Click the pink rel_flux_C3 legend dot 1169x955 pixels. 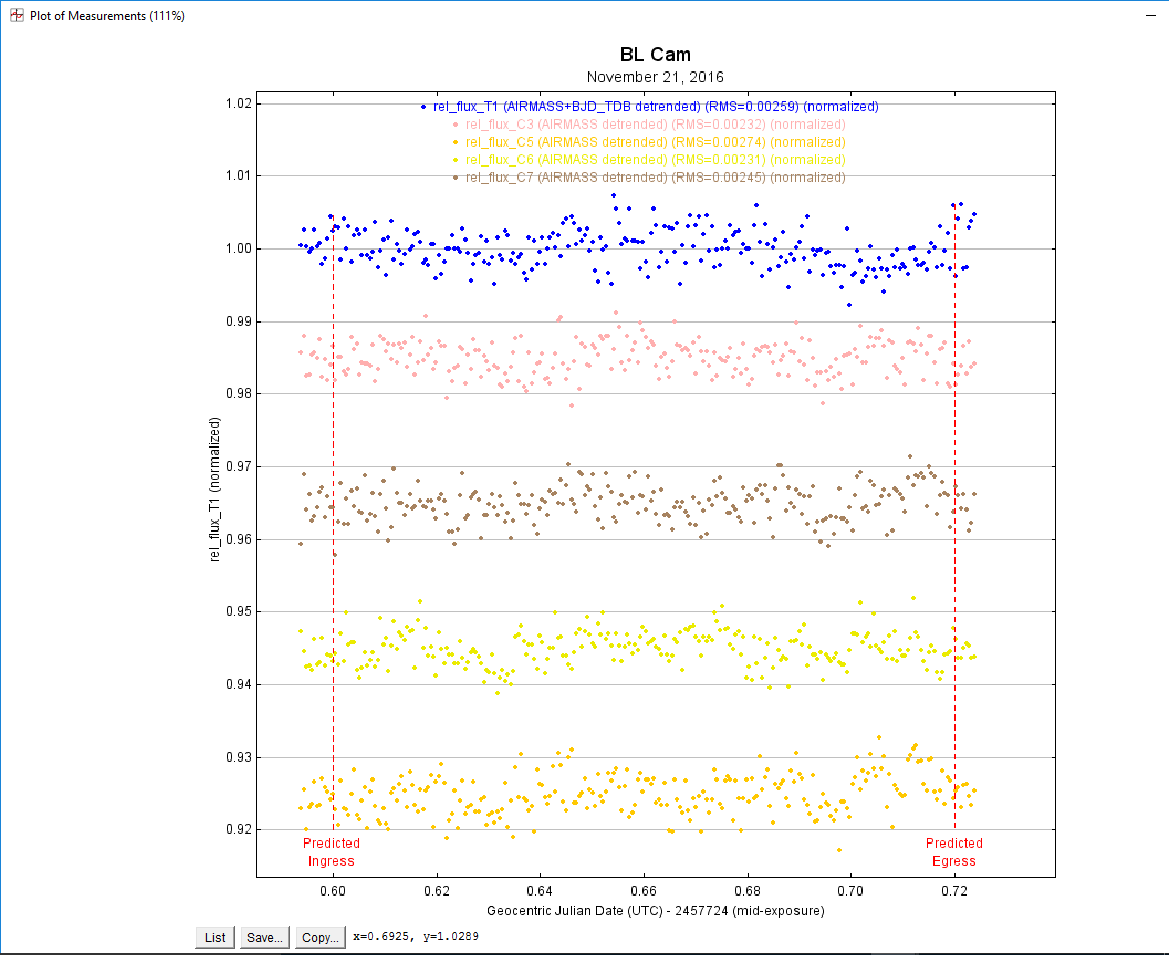point(456,125)
